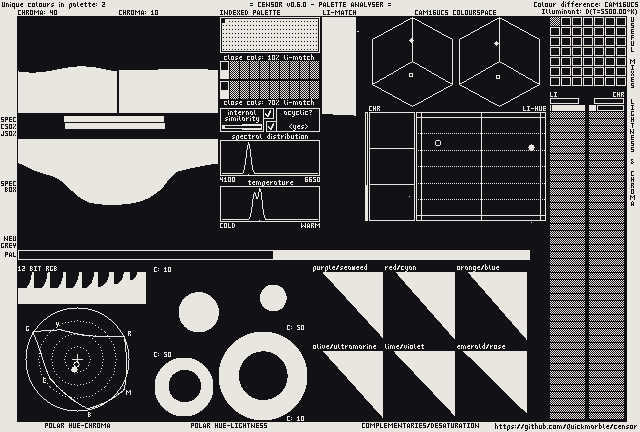This screenshot has height=432, width=640.
Task: Click the 'Colour difference: CAM16UCS' text
Action: click(585, 4)
